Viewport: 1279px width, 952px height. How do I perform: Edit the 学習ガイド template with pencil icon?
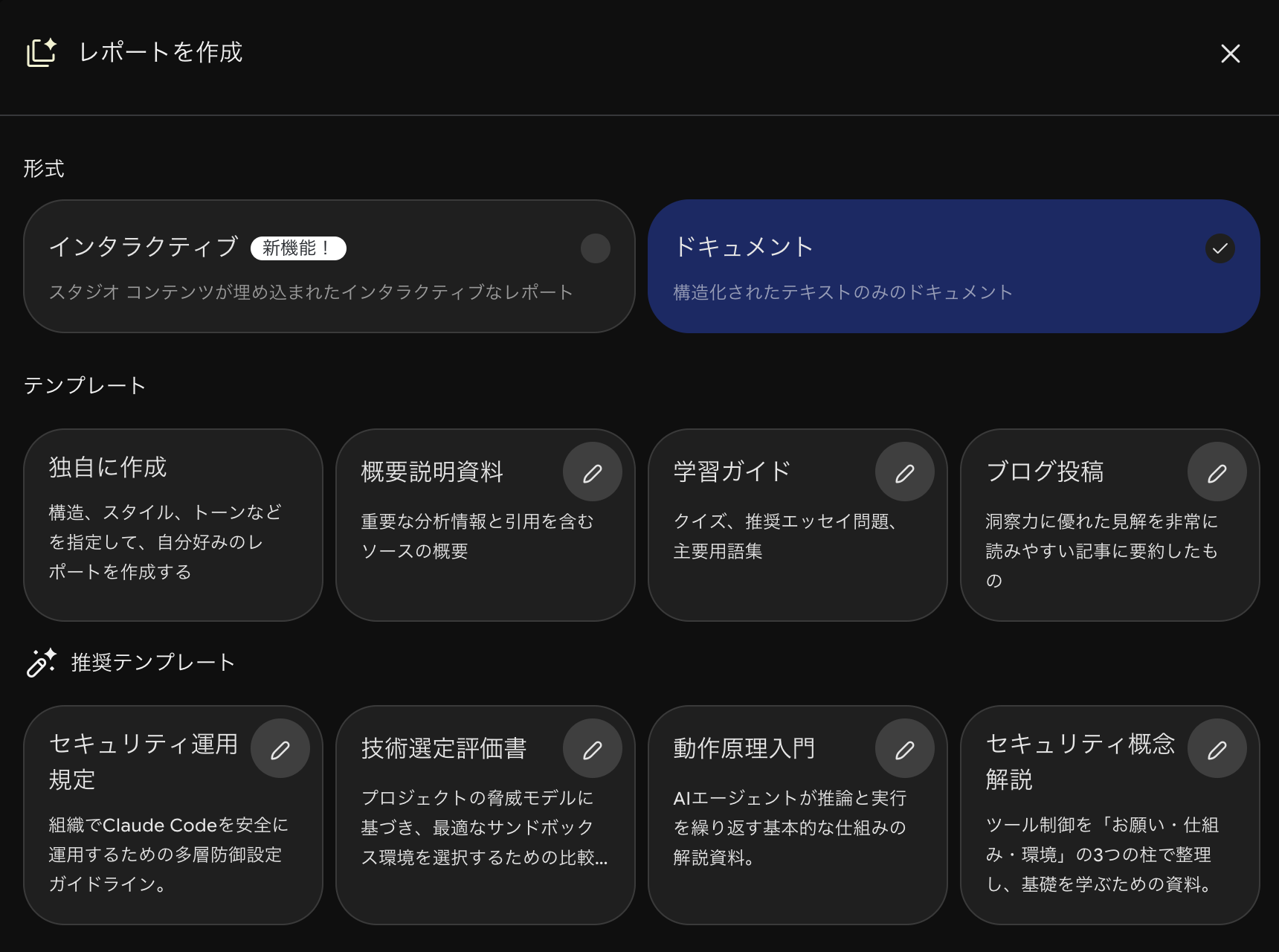[x=905, y=473]
